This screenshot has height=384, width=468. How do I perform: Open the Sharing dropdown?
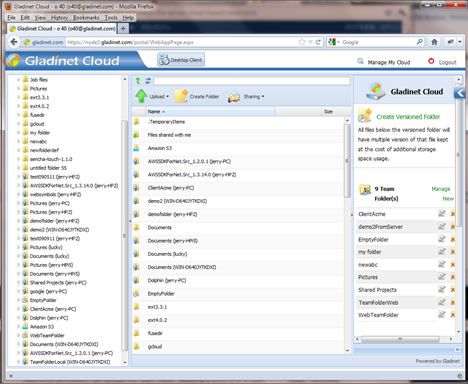click(x=246, y=96)
